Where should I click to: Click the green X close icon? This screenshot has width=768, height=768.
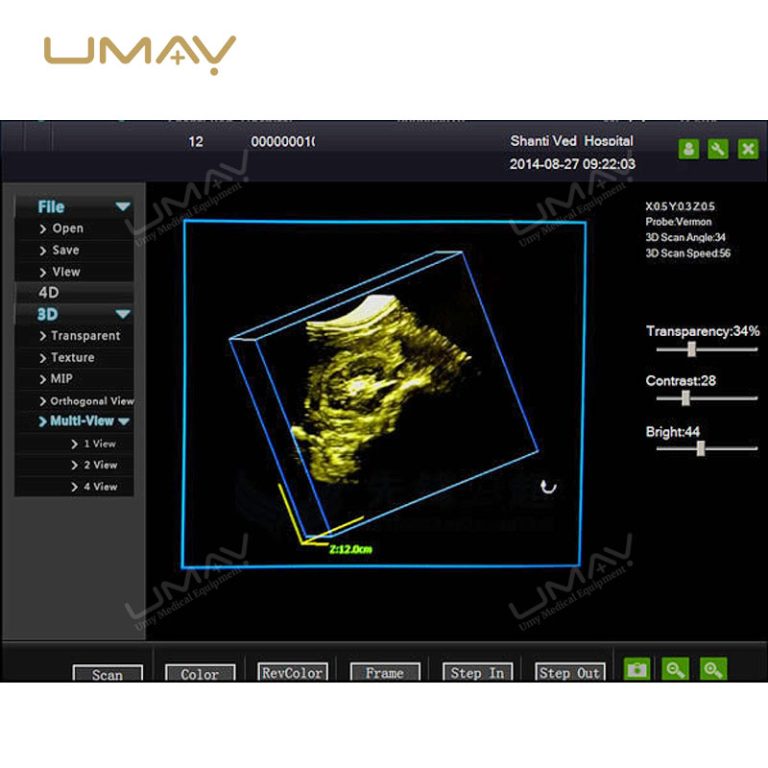coord(748,149)
